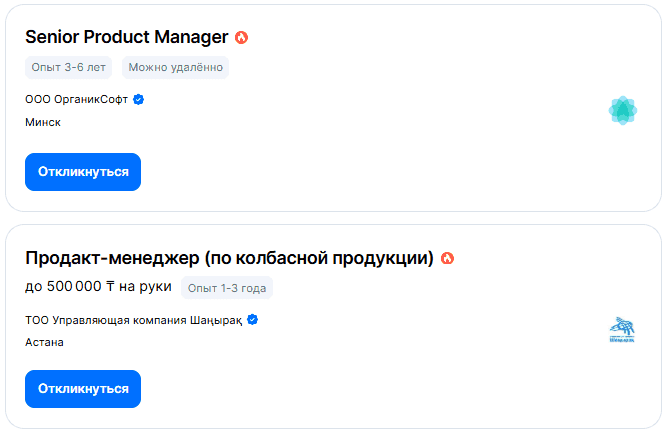Click the Астана location text
Screen dimensions: 666x434
45,342
